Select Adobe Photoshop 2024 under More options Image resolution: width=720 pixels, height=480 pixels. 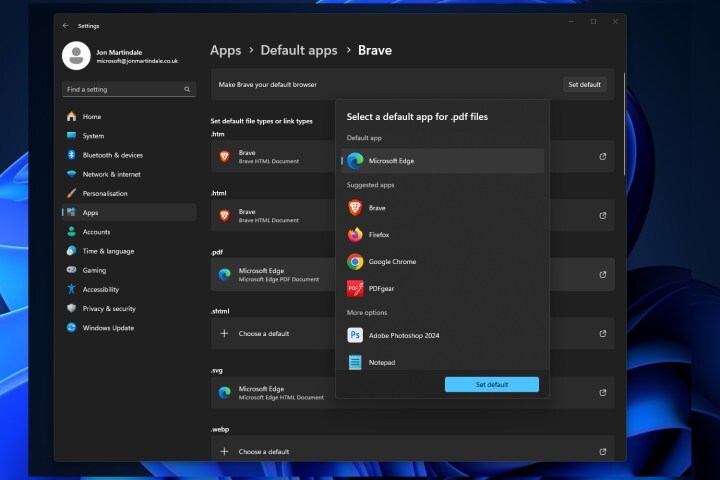point(443,335)
